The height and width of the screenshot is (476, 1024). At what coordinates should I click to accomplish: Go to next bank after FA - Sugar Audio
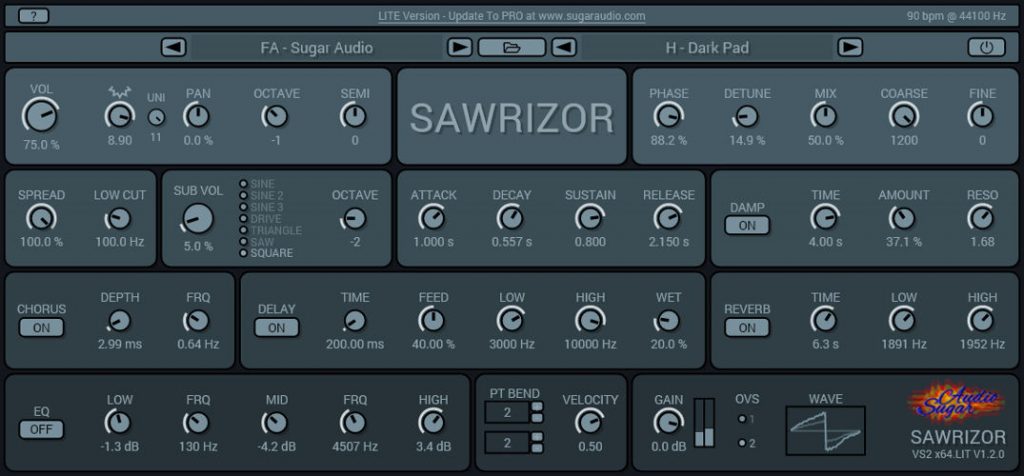[459, 48]
